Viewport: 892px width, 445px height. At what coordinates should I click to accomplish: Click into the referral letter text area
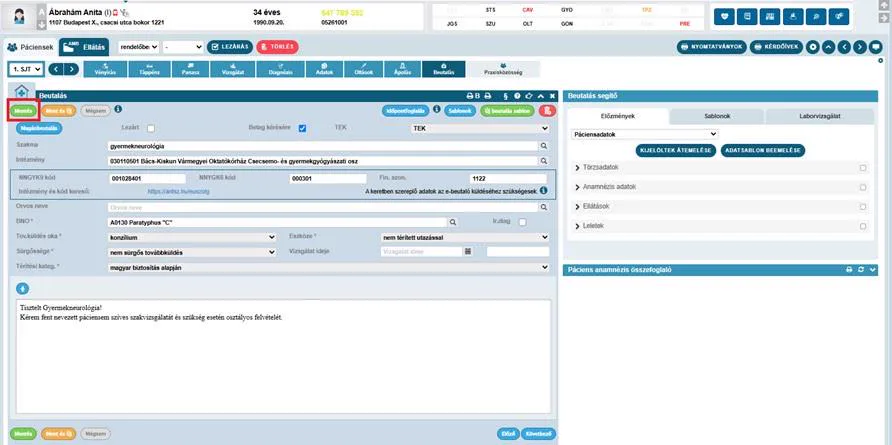point(283,356)
